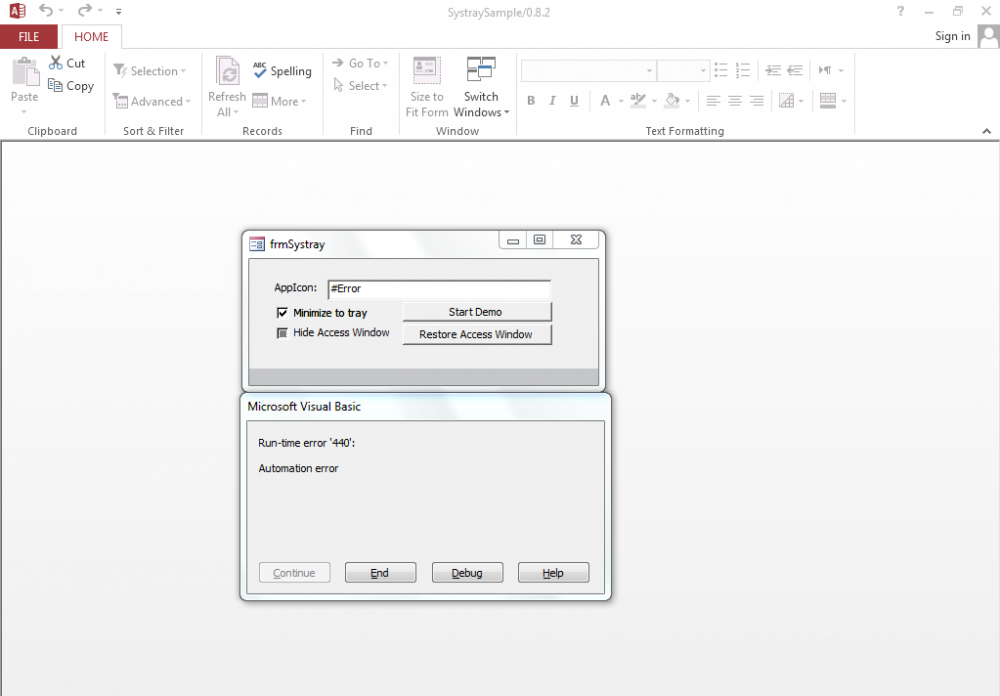The width and height of the screenshot is (1000, 696).
Task: Open the Go To dropdown
Action: [x=360, y=63]
